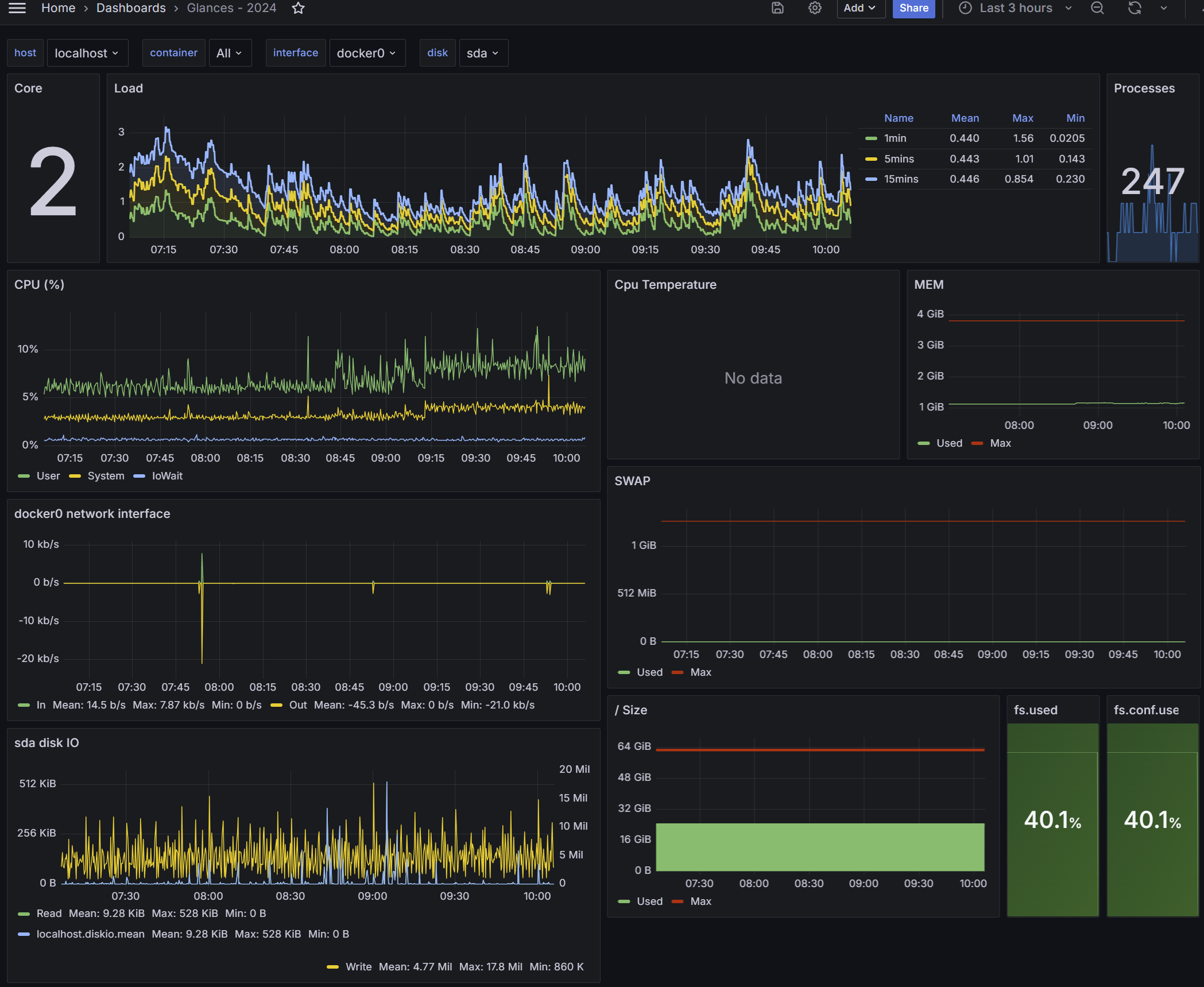Toggle the IoWait series in CPU legend
Image resolution: width=1204 pixels, height=987 pixels.
tap(167, 476)
